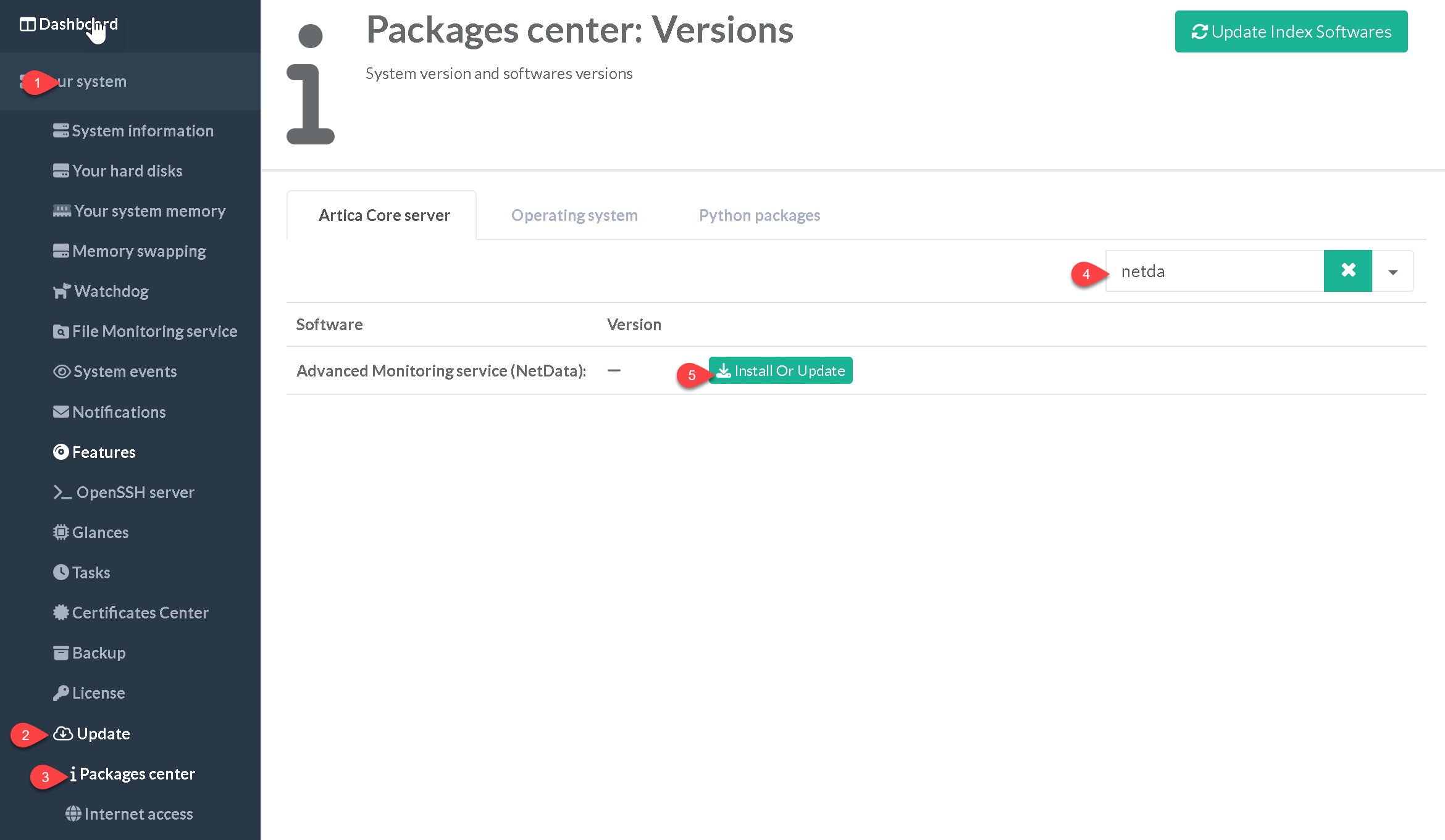Open the Features sidebar item

point(103,452)
